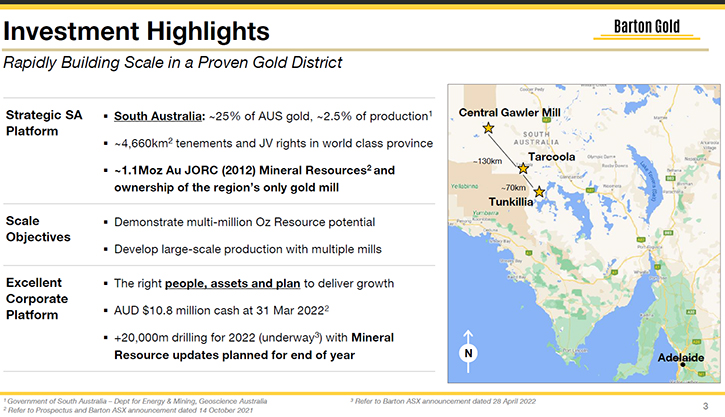Click the Central Gawler Mill map label

(x=509, y=112)
